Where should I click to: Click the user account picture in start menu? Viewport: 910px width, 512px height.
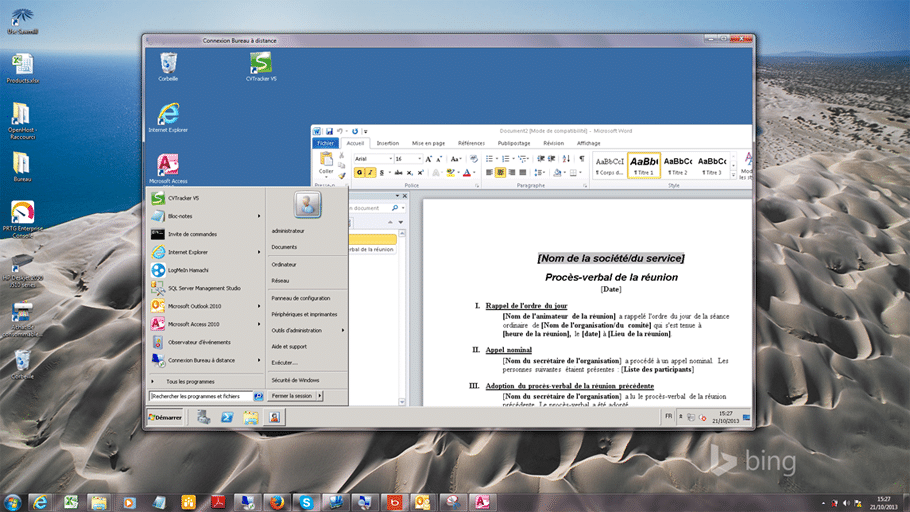307,204
